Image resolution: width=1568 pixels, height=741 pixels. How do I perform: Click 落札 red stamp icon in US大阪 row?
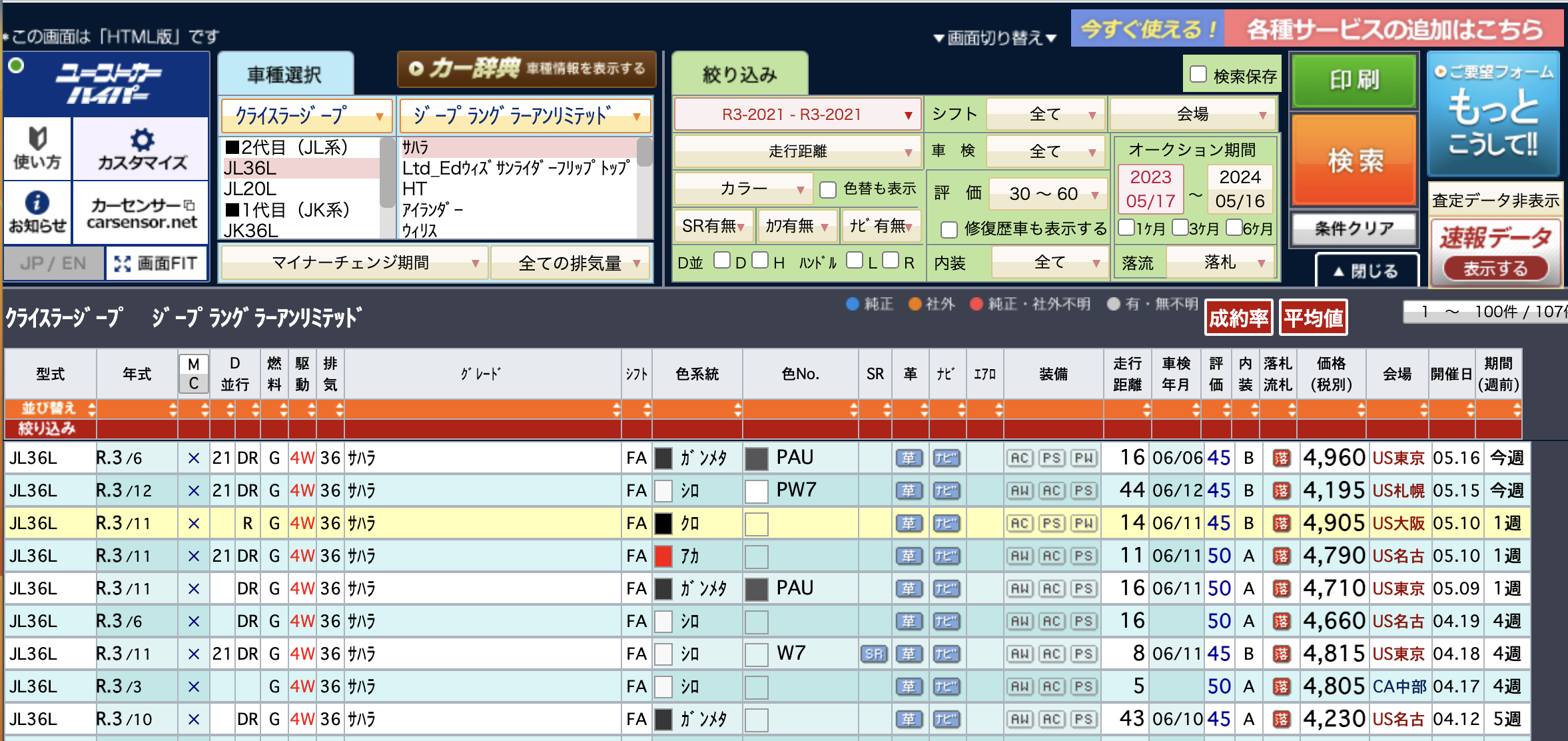click(1281, 523)
